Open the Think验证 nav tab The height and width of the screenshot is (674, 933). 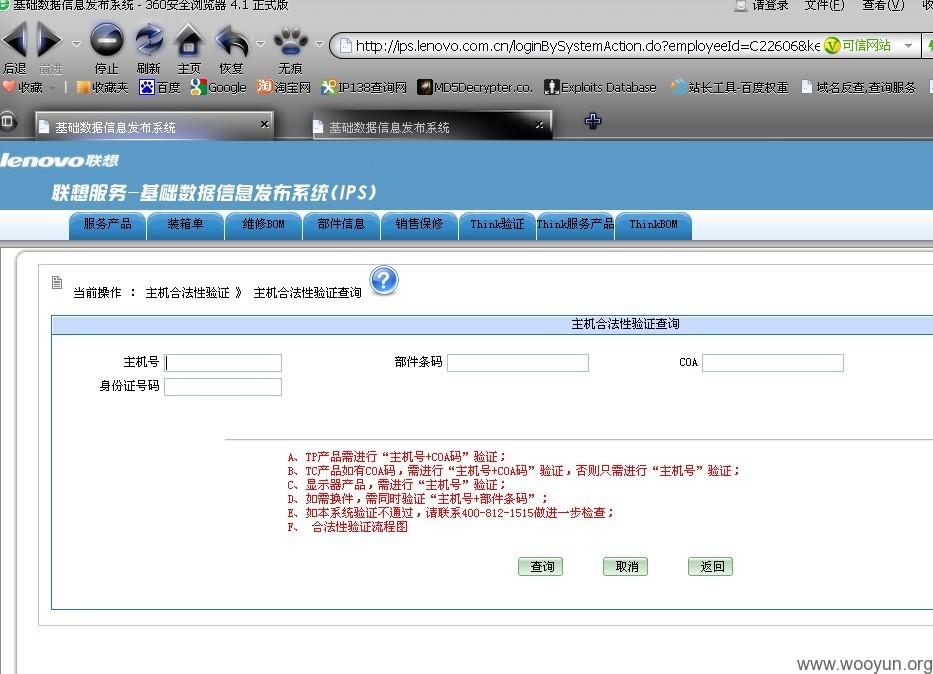pos(497,225)
